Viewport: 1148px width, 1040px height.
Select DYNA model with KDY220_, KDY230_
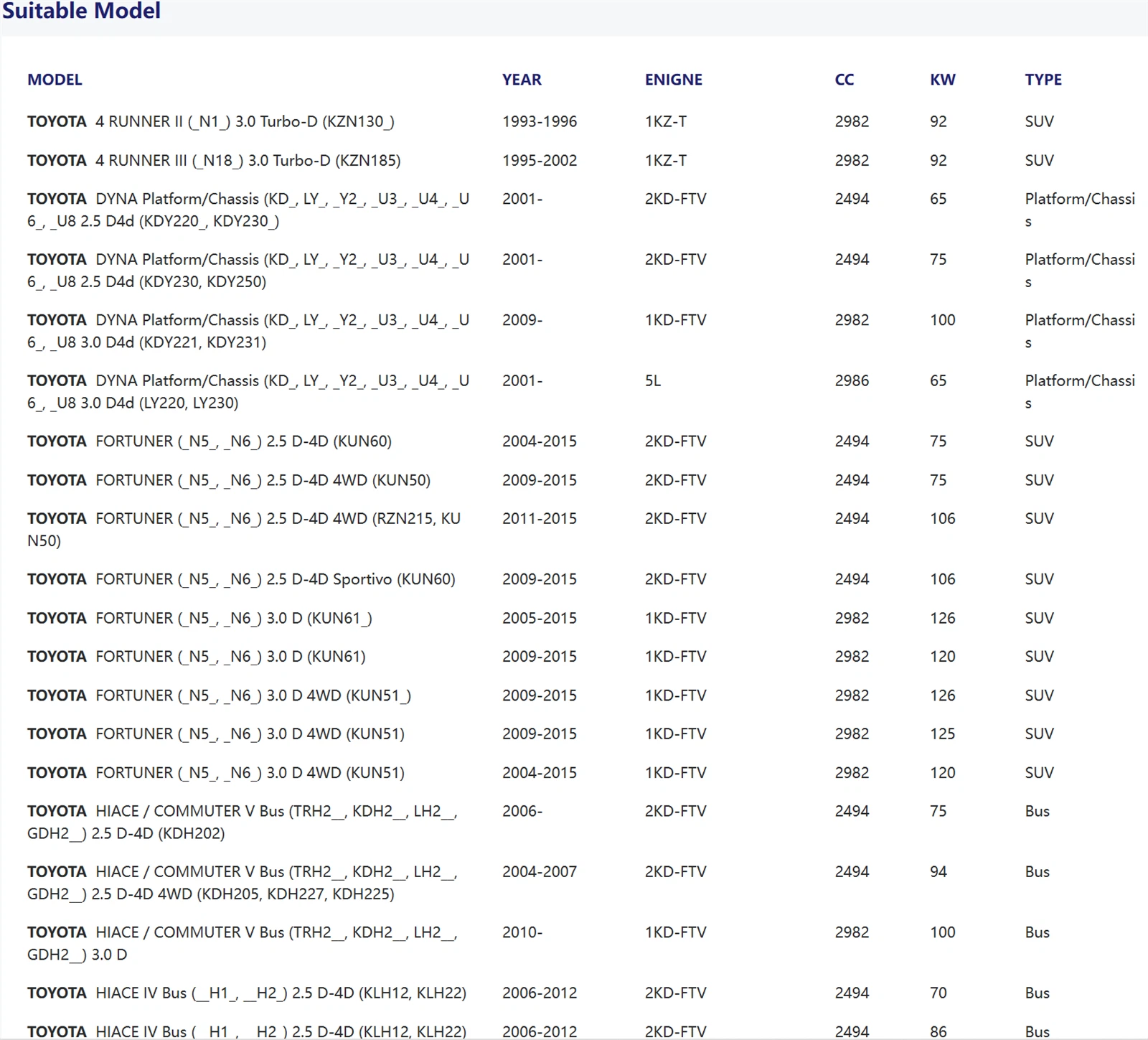[248, 210]
